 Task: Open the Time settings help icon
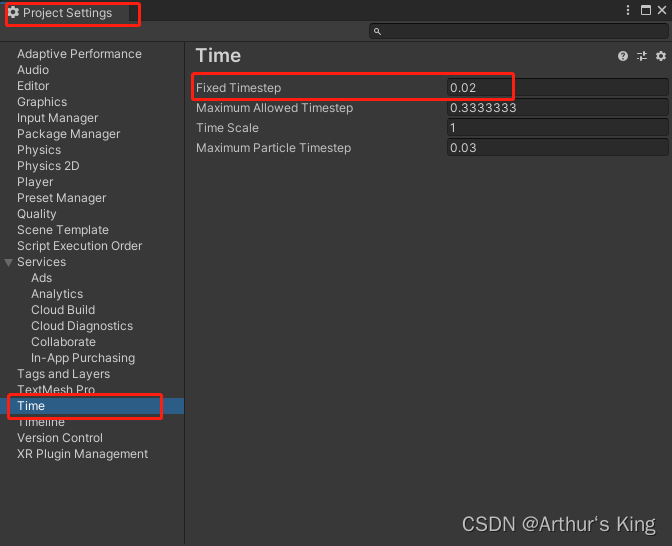pyautogui.click(x=623, y=56)
